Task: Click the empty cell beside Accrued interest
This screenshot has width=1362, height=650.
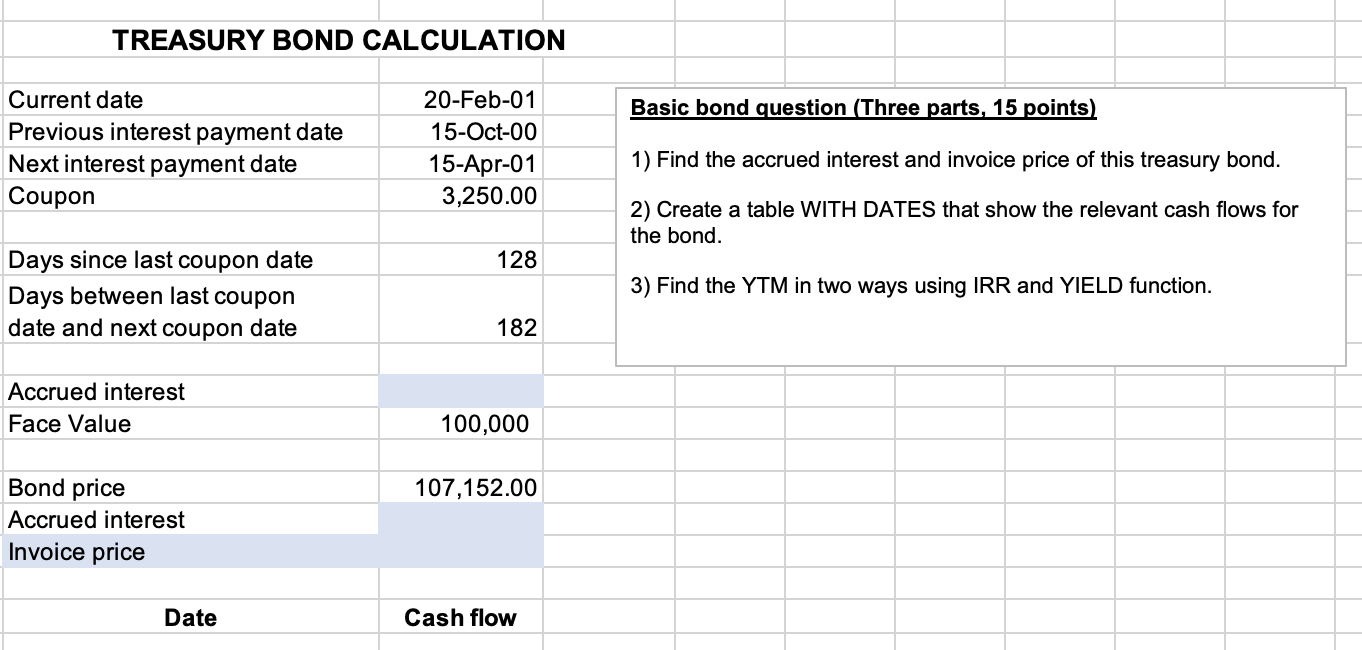Action: click(460, 519)
